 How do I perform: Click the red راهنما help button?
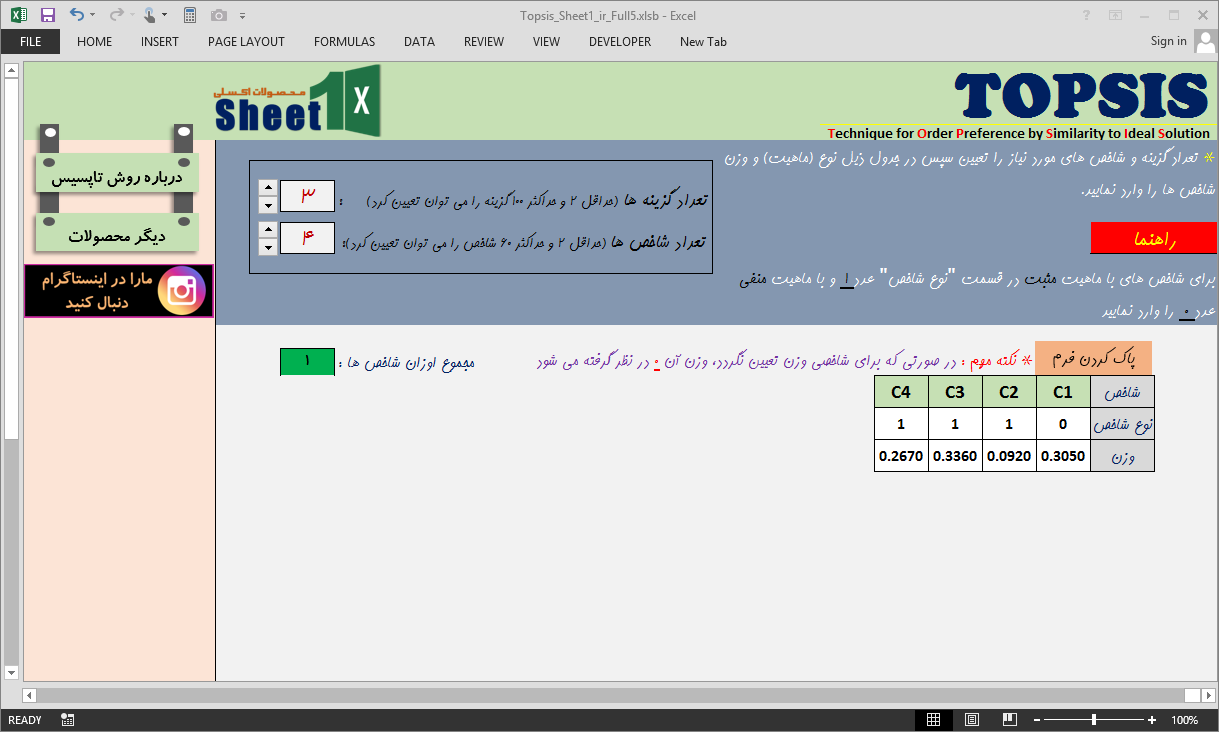[x=1153, y=239]
